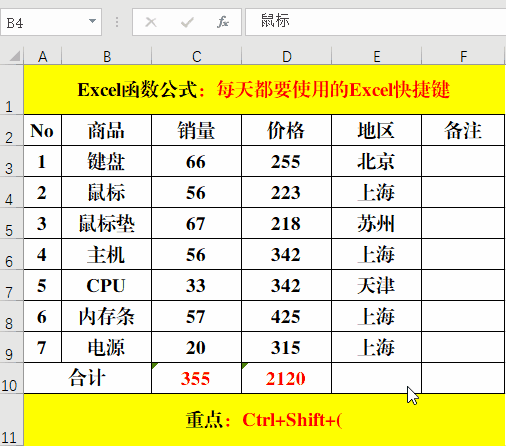The image size is (506, 446).
Task: Click the title cell 'Excel函数公式'
Action: 264,90
